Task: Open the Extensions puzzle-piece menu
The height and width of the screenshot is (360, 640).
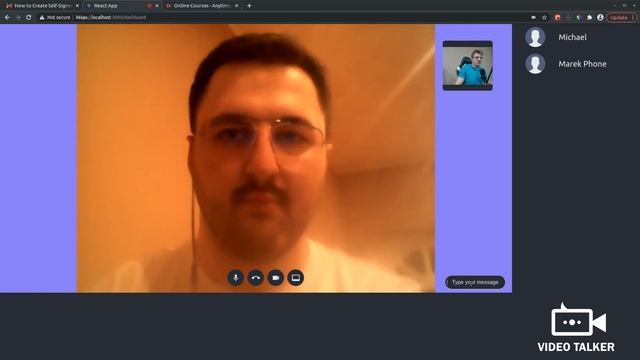Action: tap(589, 18)
